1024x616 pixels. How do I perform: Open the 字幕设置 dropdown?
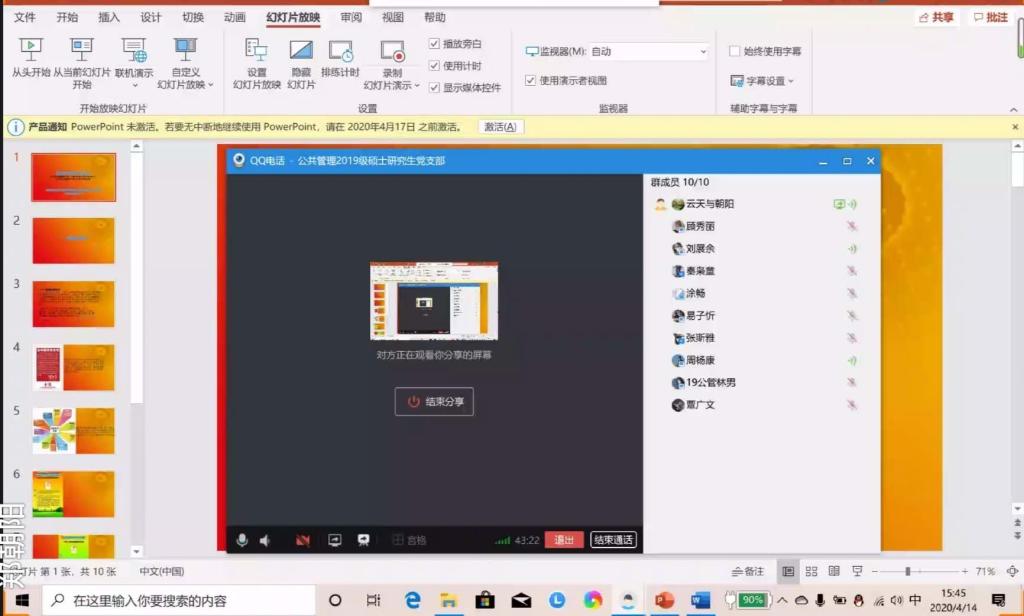[762, 81]
